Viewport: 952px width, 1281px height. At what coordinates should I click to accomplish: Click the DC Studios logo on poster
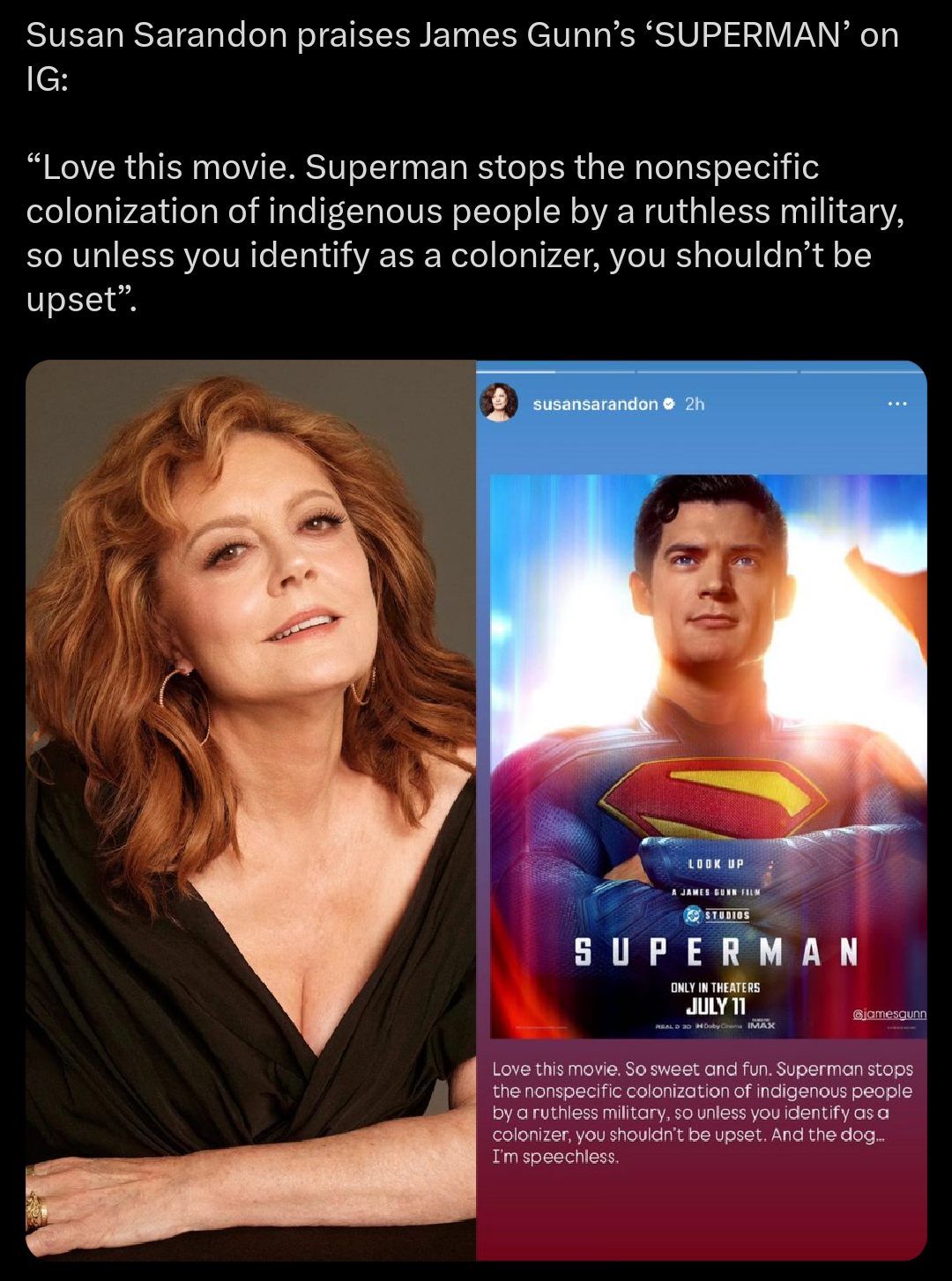pyautogui.click(x=718, y=915)
